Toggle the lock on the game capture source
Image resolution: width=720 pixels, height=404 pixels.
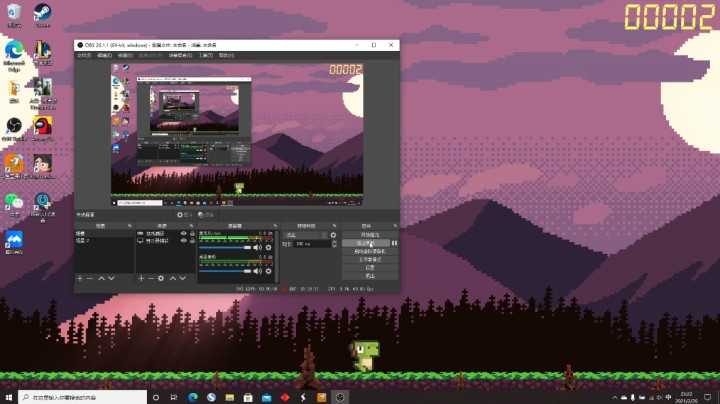pyautogui.click(x=192, y=234)
